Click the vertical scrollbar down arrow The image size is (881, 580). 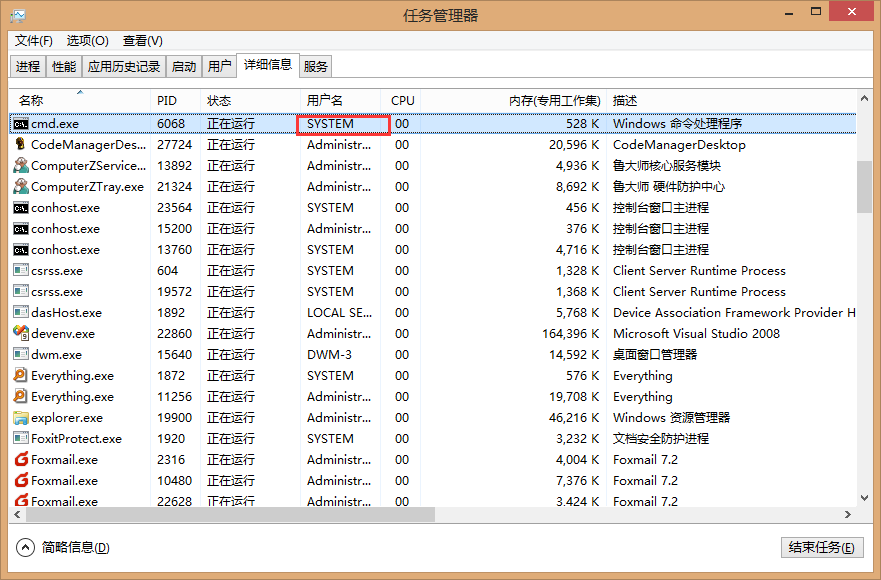[864, 498]
